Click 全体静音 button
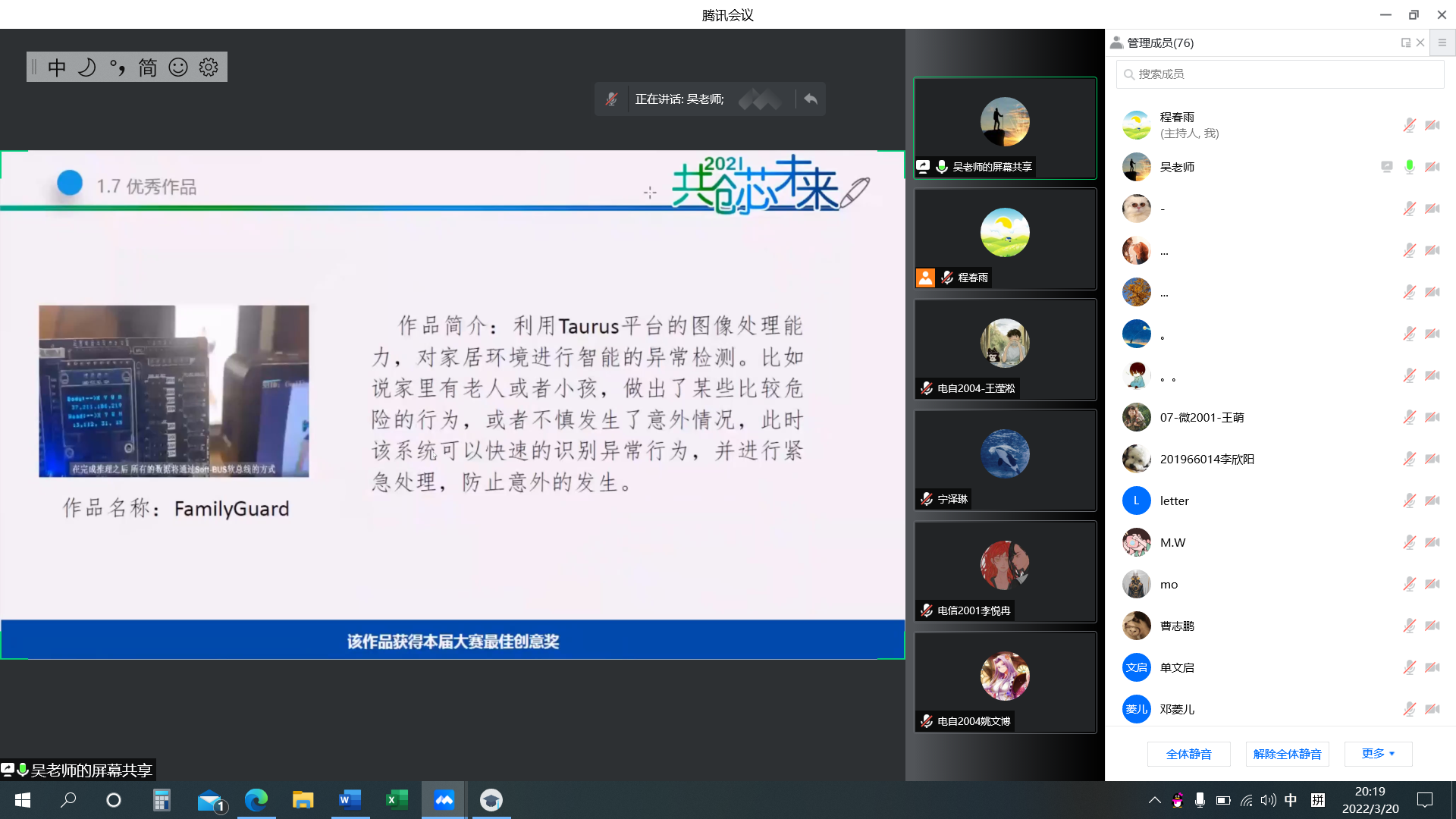This screenshot has width=1456, height=819. [1188, 754]
